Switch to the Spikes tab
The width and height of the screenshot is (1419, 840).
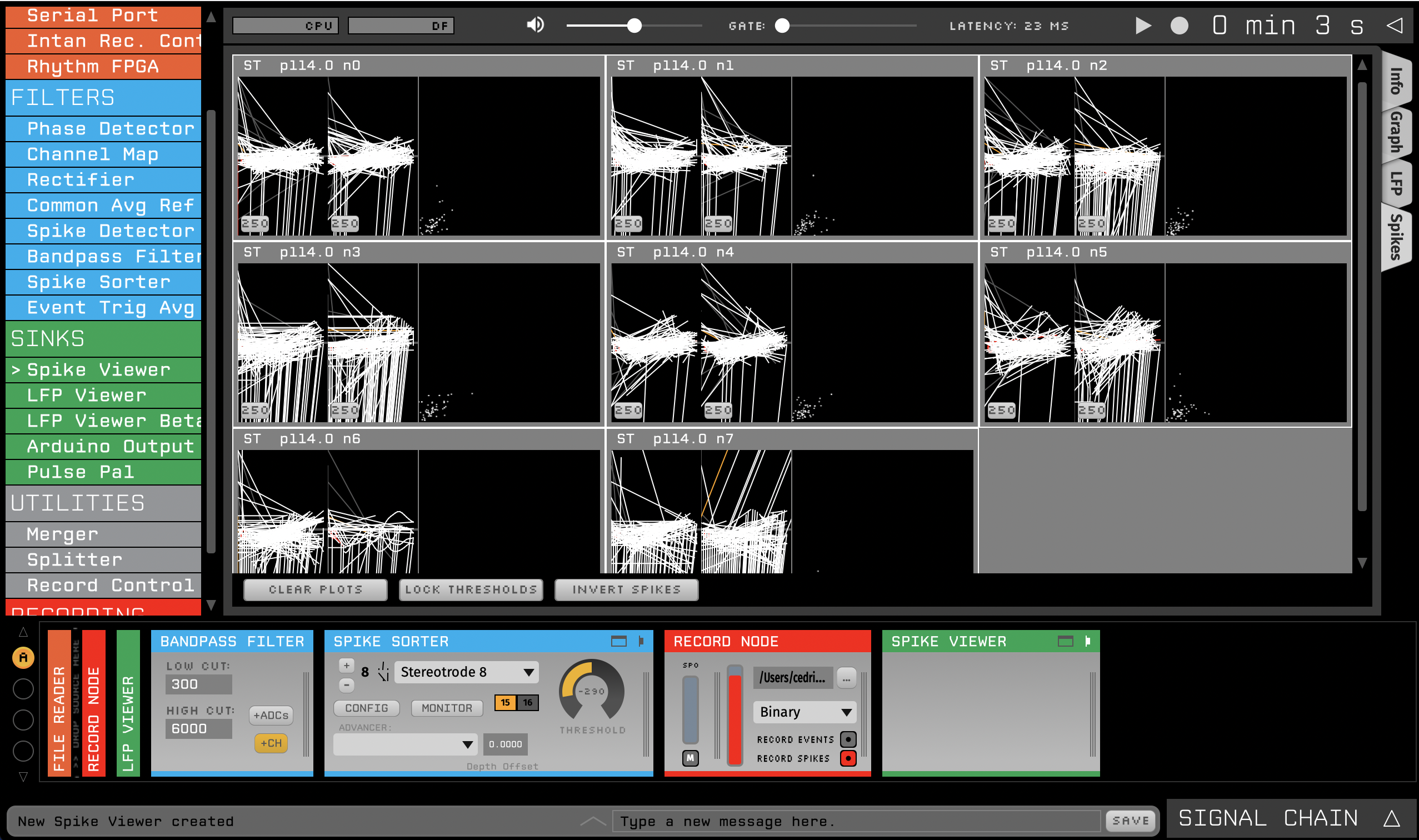(x=1396, y=237)
